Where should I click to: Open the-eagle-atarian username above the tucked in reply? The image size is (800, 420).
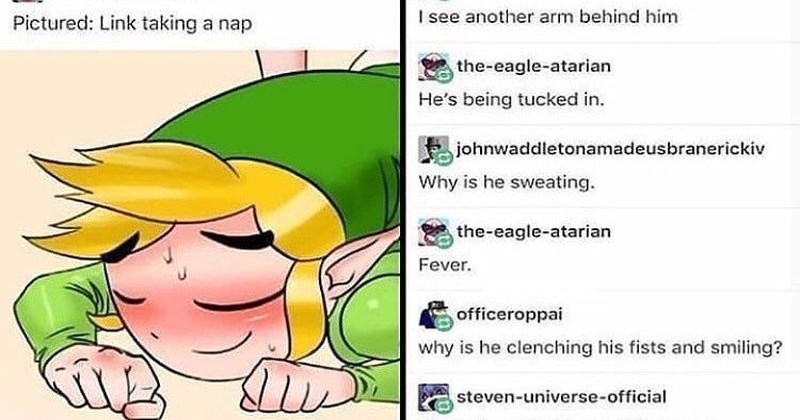tap(533, 66)
